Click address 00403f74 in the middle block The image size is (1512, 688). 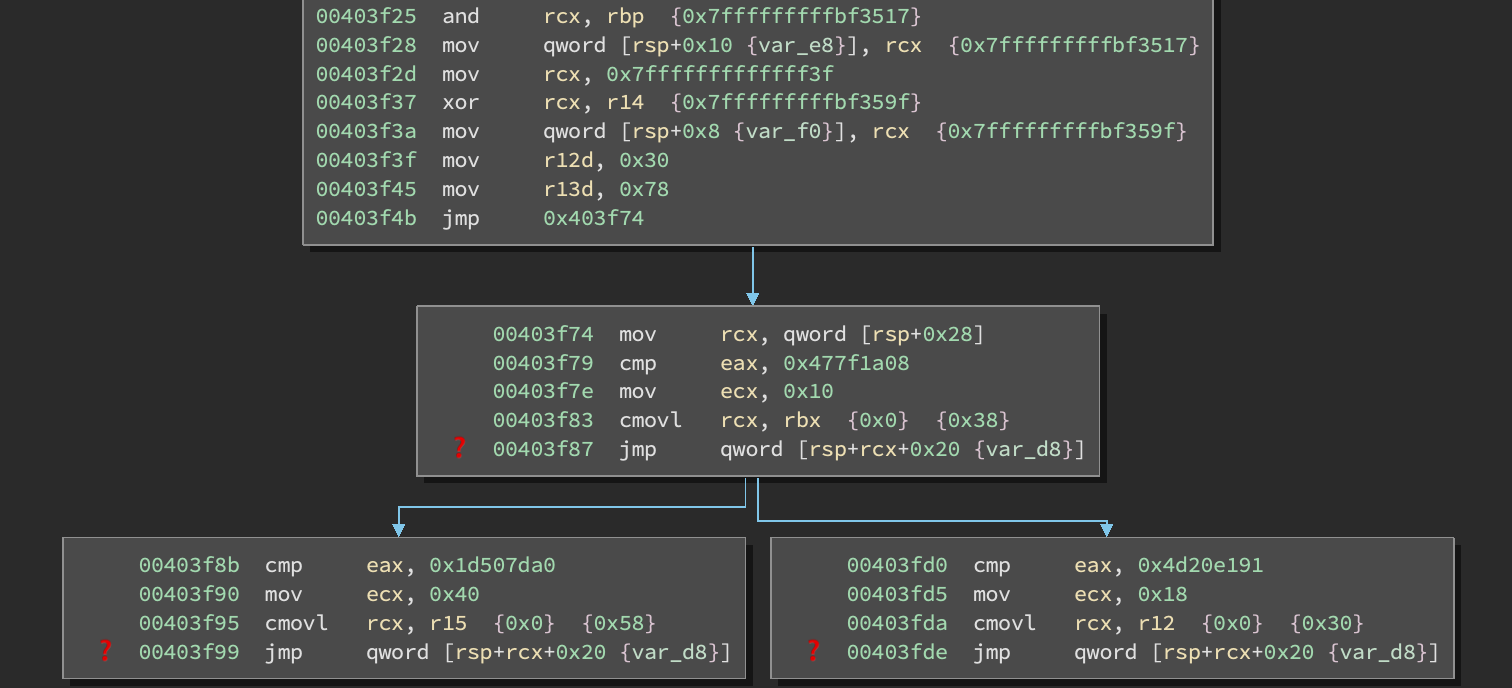[x=542, y=334]
